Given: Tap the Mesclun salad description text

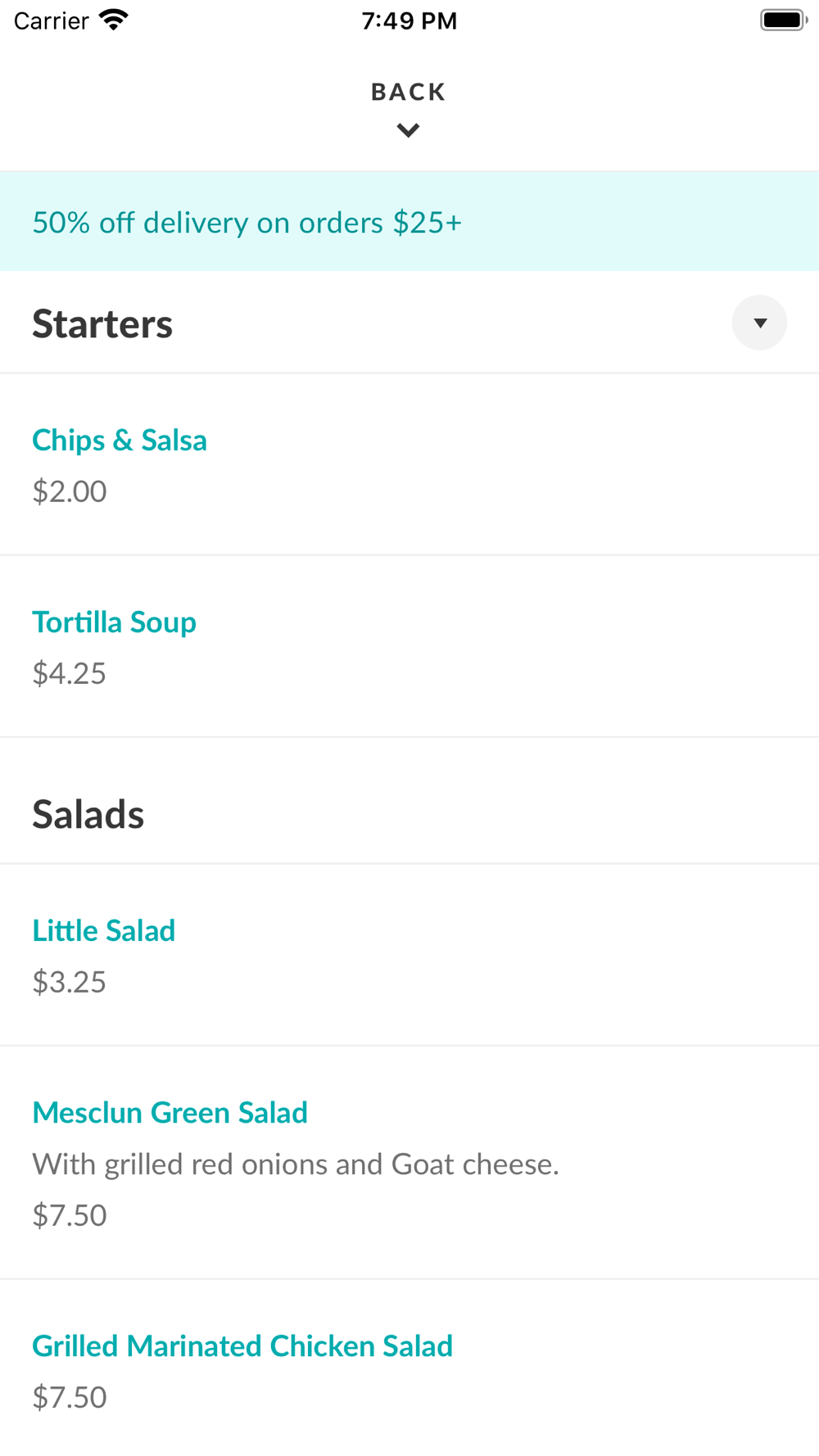Looking at the screenshot, I should (x=296, y=1164).
